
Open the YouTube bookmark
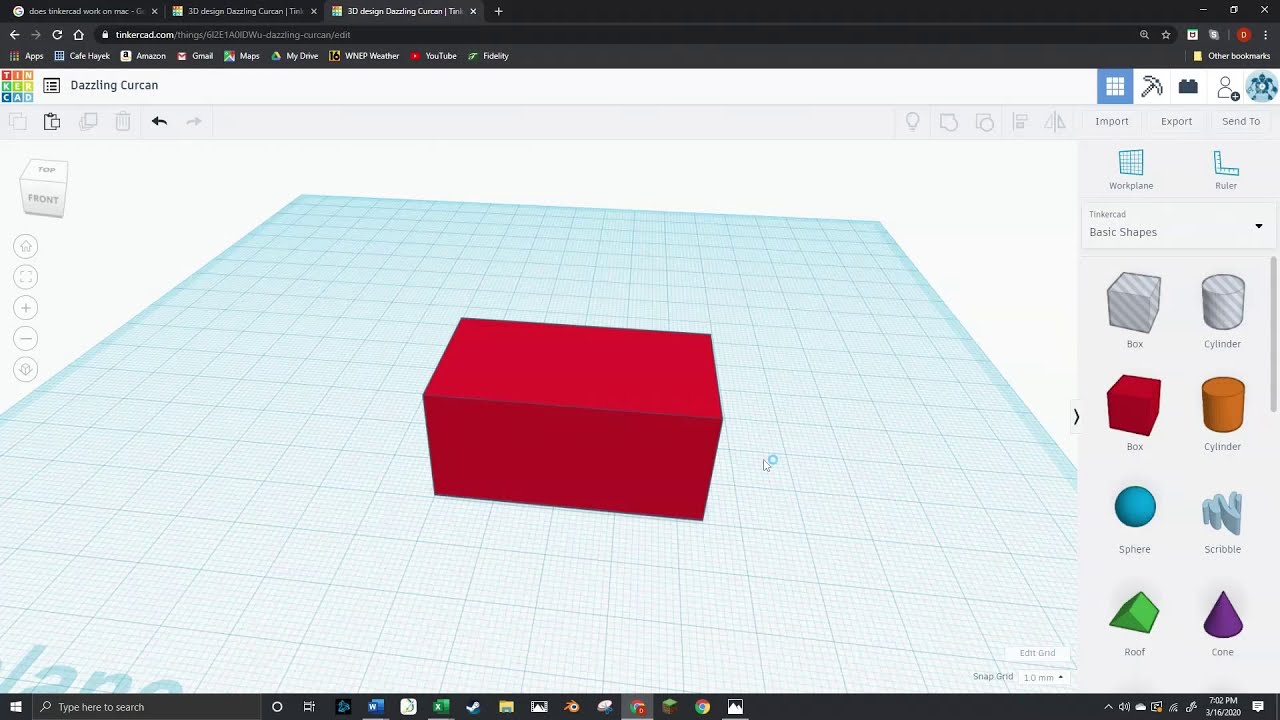433,56
